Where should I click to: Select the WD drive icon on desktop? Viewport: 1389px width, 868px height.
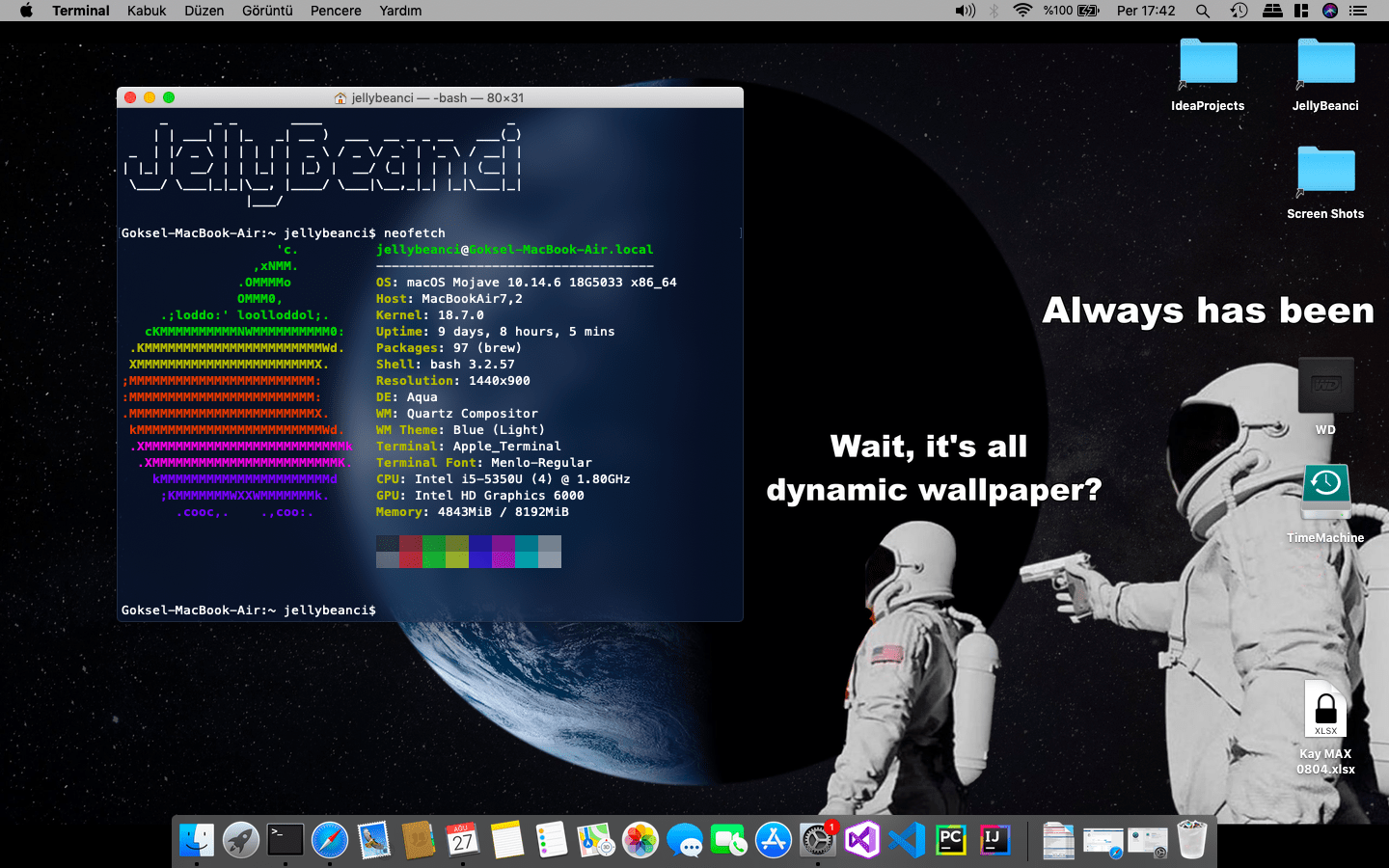click(x=1325, y=395)
